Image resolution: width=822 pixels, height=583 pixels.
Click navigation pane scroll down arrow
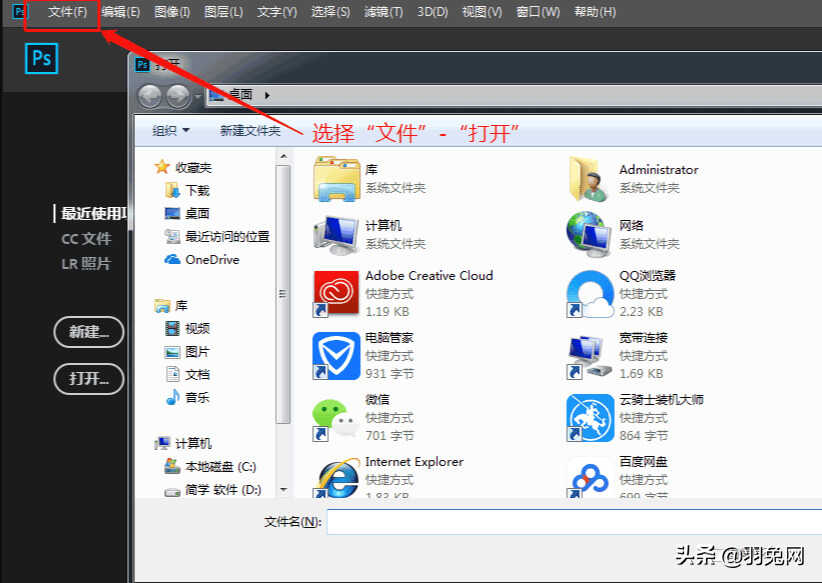[284, 490]
